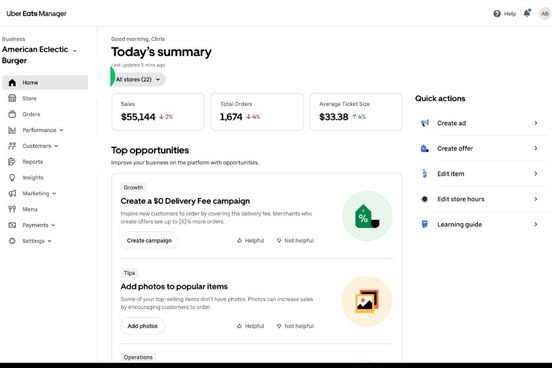Screen dimensions: 552x368
Task: Click the Insights lightbulb icon
Action: 12,177
